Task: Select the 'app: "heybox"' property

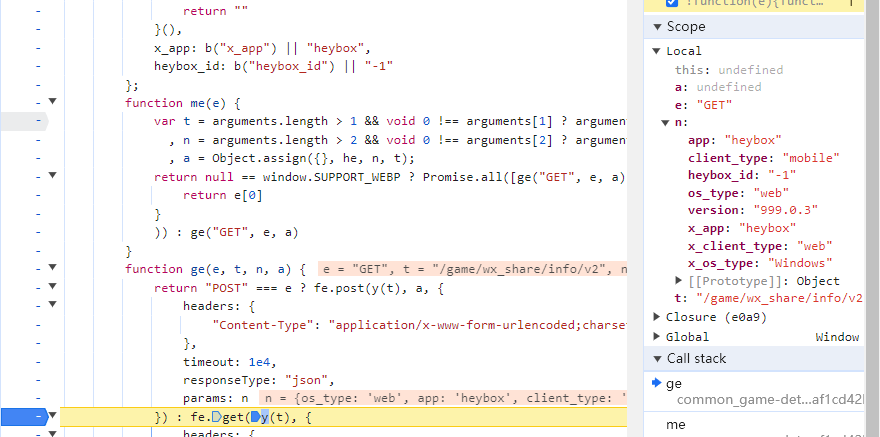Action: [735, 140]
